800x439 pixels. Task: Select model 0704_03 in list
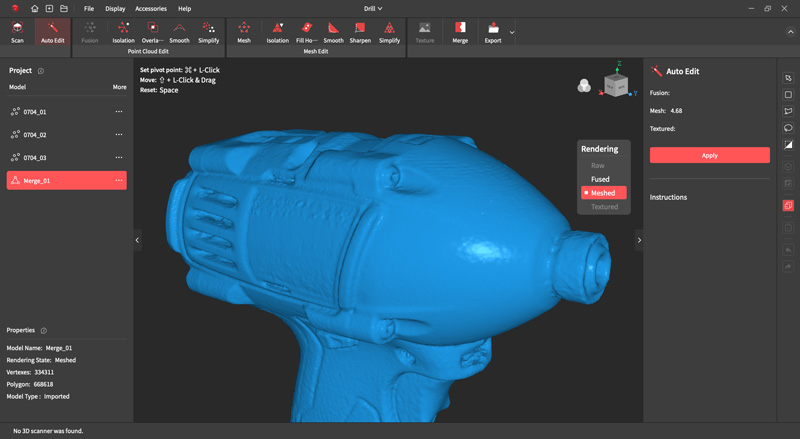coord(66,157)
